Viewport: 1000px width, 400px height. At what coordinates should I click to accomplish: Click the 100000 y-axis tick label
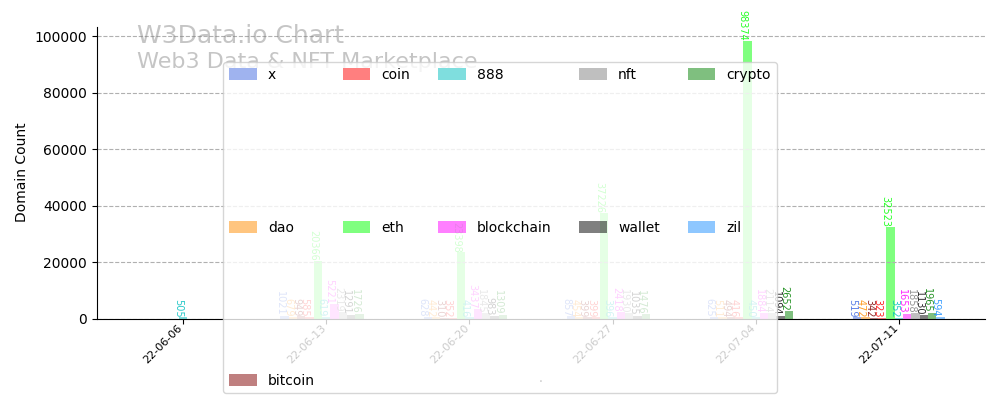(x=60, y=37)
